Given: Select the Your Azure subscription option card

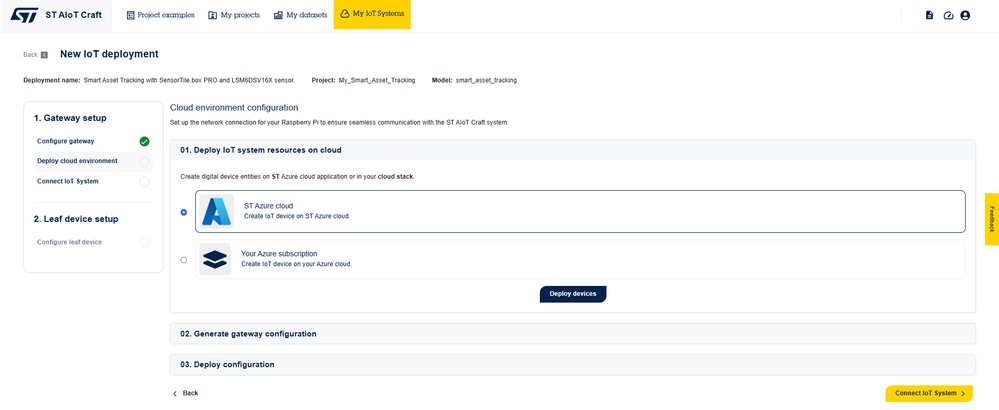Looking at the screenshot, I should coord(580,260).
